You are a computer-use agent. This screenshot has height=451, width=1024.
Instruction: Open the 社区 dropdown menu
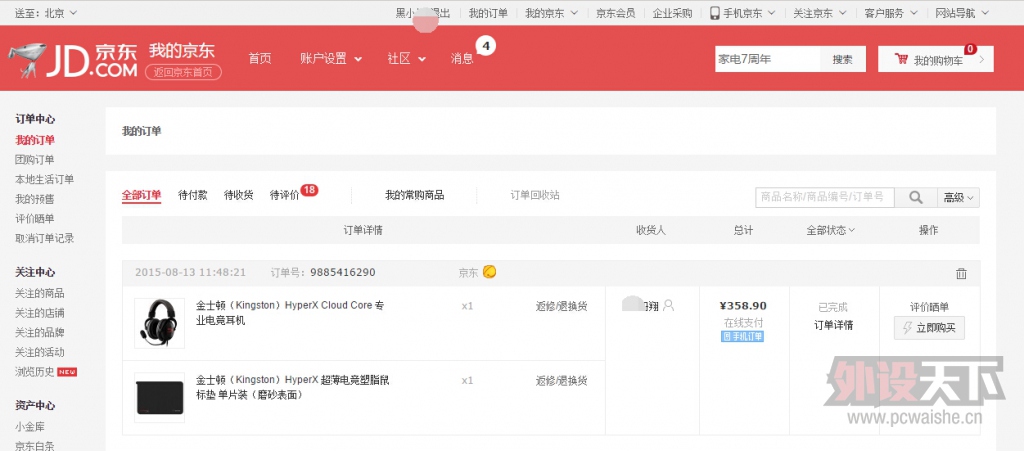point(406,58)
